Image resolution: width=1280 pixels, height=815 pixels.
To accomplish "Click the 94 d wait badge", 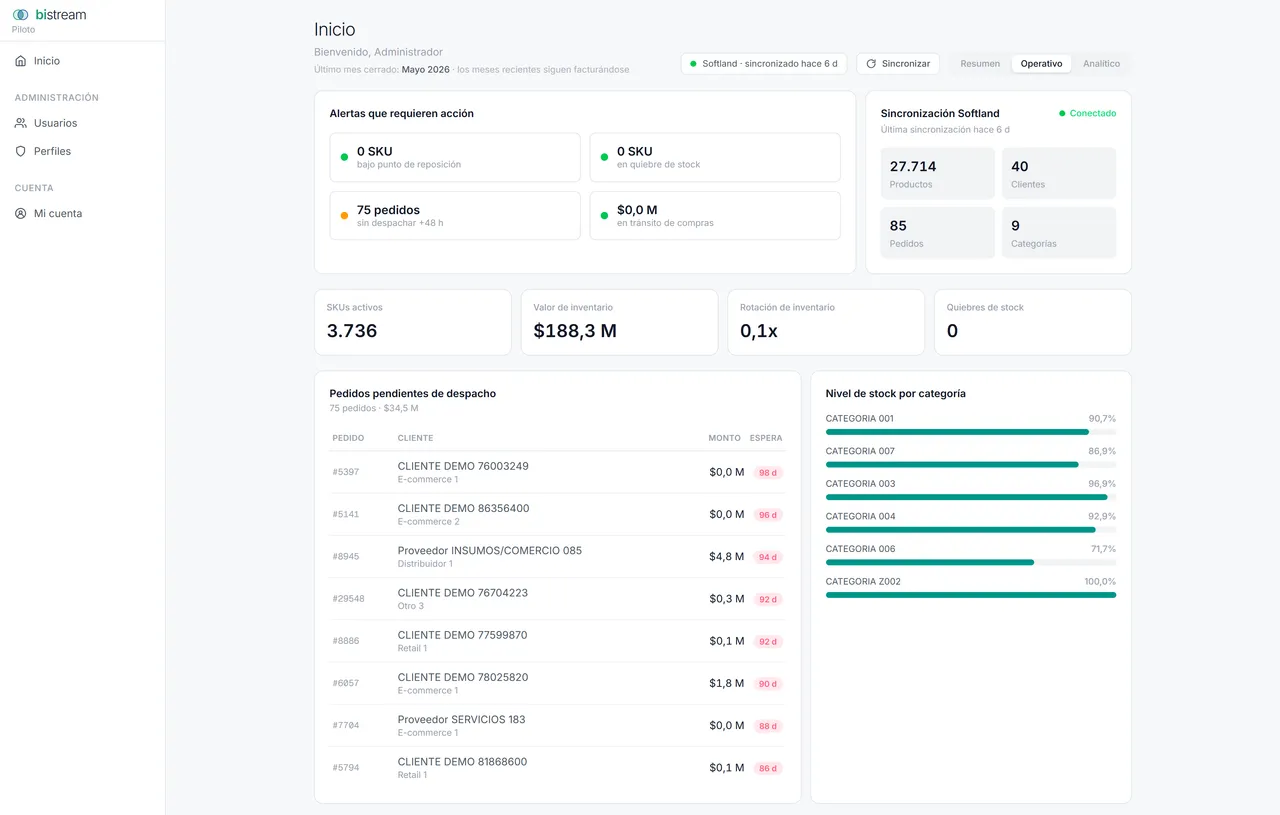I will [768, 557].
